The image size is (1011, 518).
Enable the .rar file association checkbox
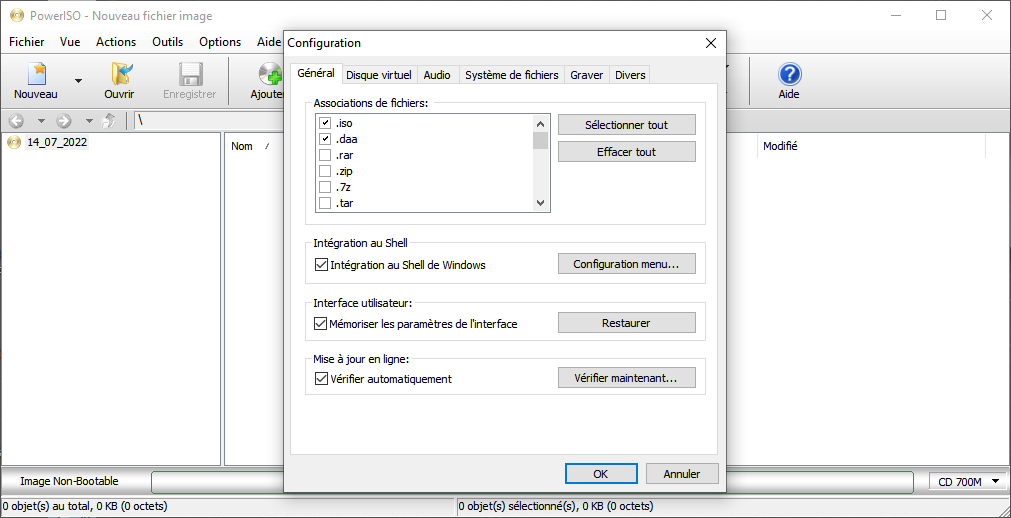coord(325,155)
